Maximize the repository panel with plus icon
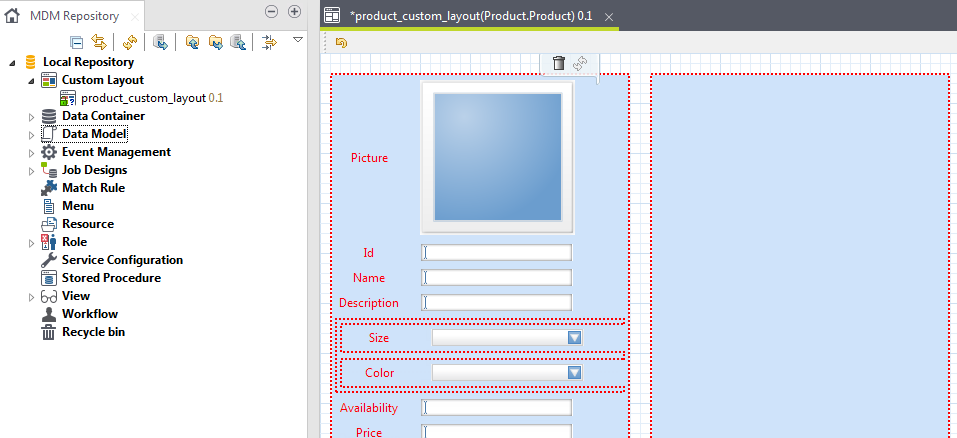This screenshot has height=438, width=957. click(294, 12)
